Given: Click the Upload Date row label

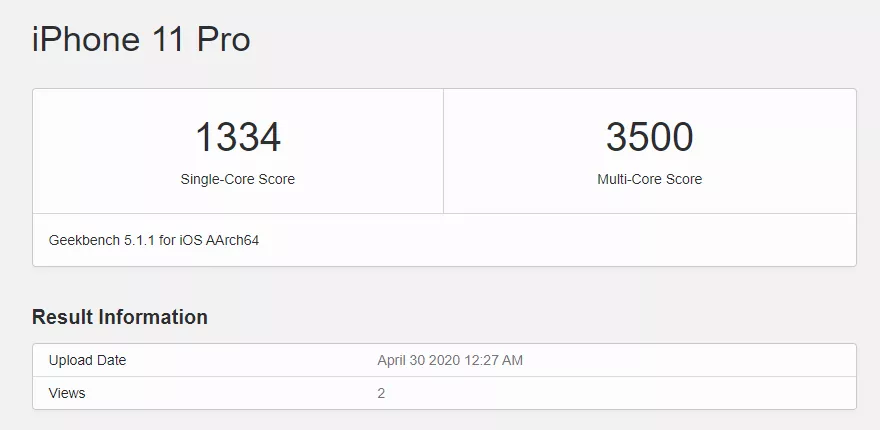Looking at the screenshot, I should pyautogui.click(x=87, y=360).
